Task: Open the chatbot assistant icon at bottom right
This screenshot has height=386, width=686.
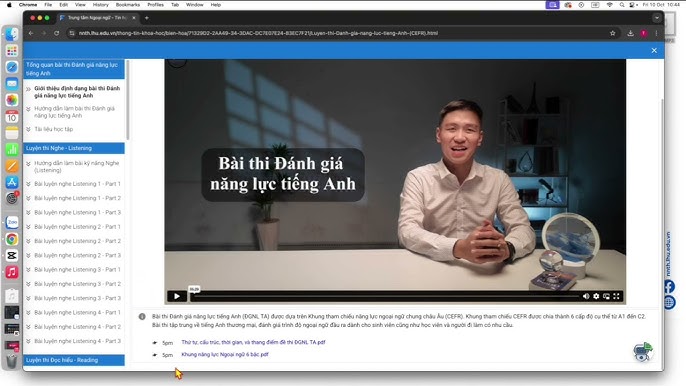Action: pyautogui.click(x=643, y=351)
